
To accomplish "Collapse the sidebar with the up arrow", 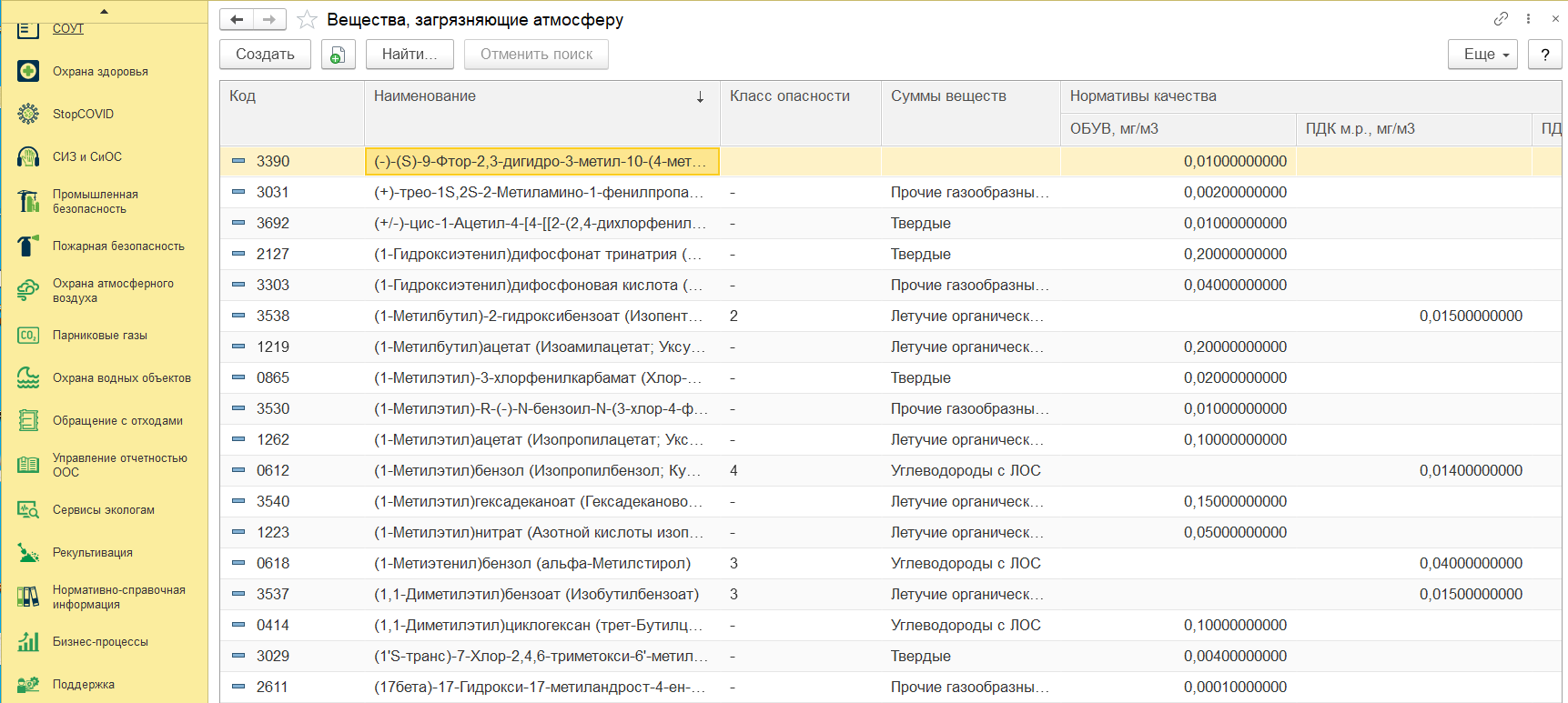I will pos(104,11).
